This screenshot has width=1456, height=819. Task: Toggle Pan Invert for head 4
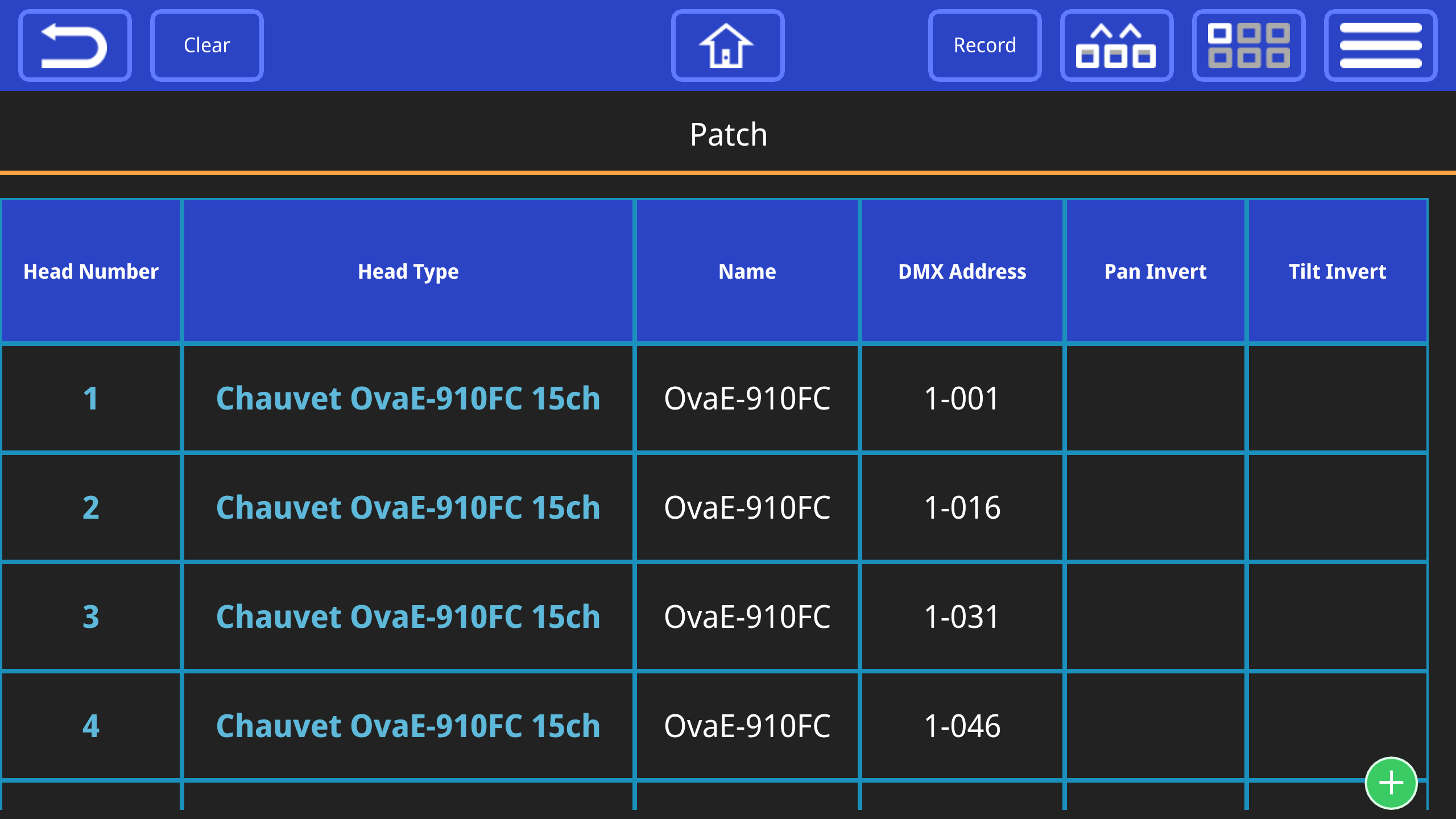1156,726
